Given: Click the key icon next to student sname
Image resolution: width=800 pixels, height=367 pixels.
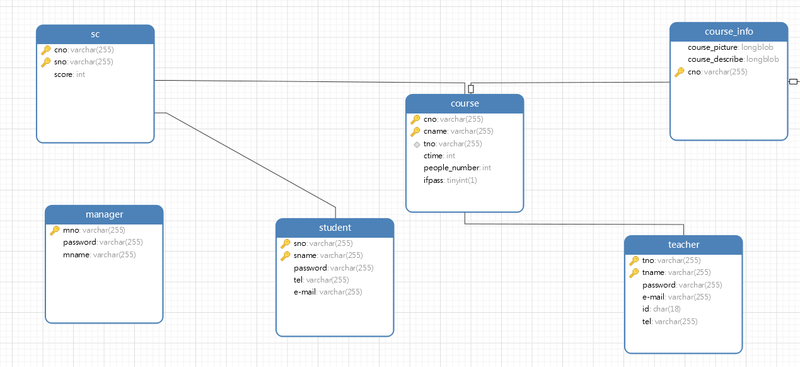Looking at the screenshot, I should 286,256.
